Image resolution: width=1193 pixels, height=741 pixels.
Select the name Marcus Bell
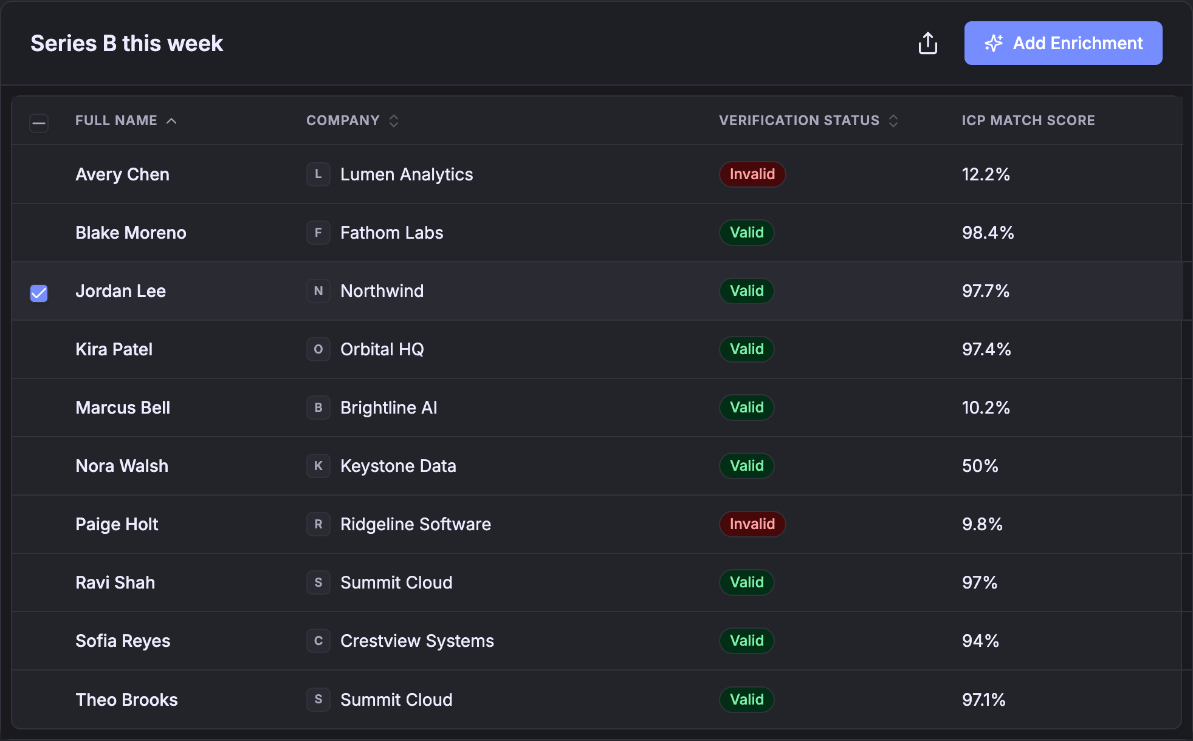click(x=122, y=408)
